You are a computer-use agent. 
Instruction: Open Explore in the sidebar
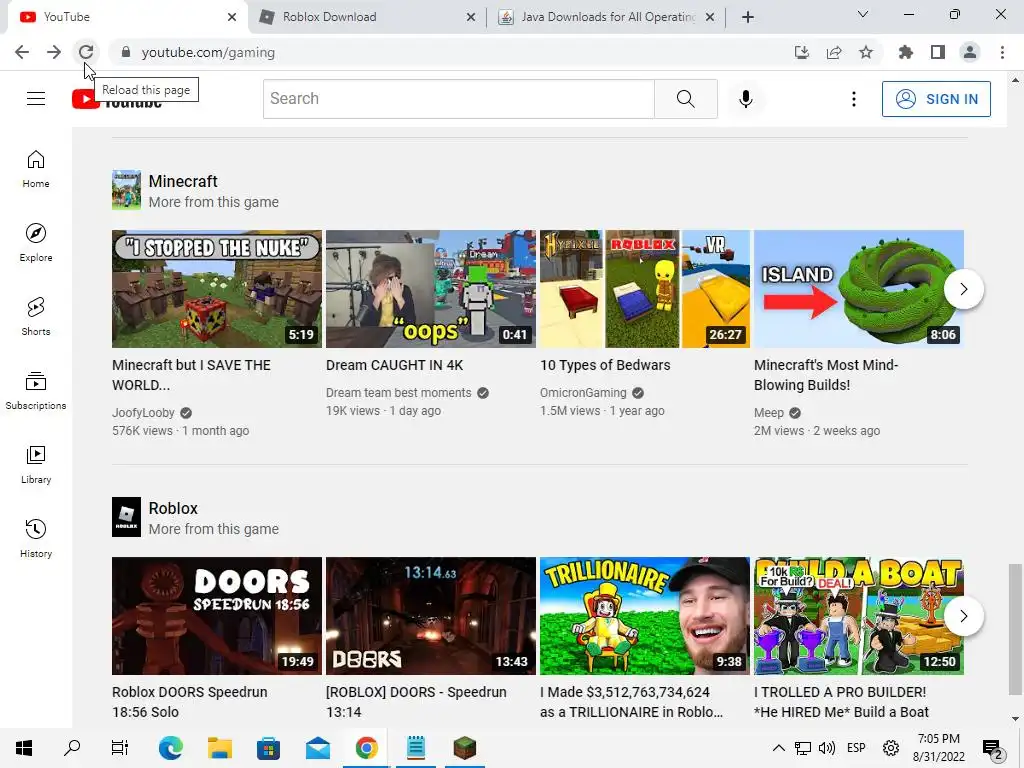pyautogui.click(x=36, y=243)
